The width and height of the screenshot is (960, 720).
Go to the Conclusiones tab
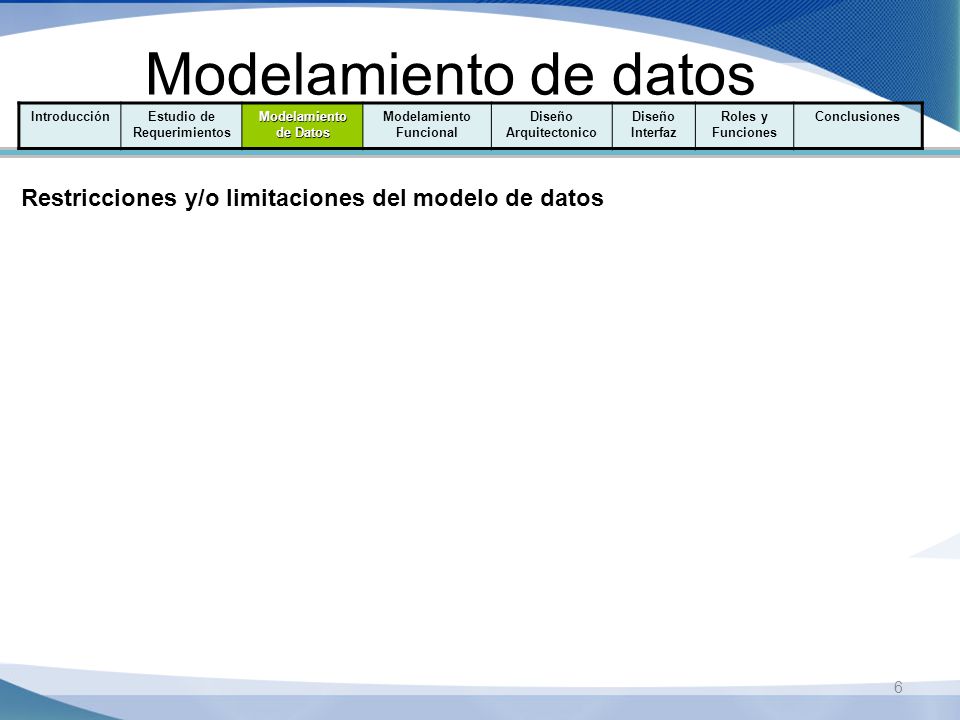(x=857, y=126)
